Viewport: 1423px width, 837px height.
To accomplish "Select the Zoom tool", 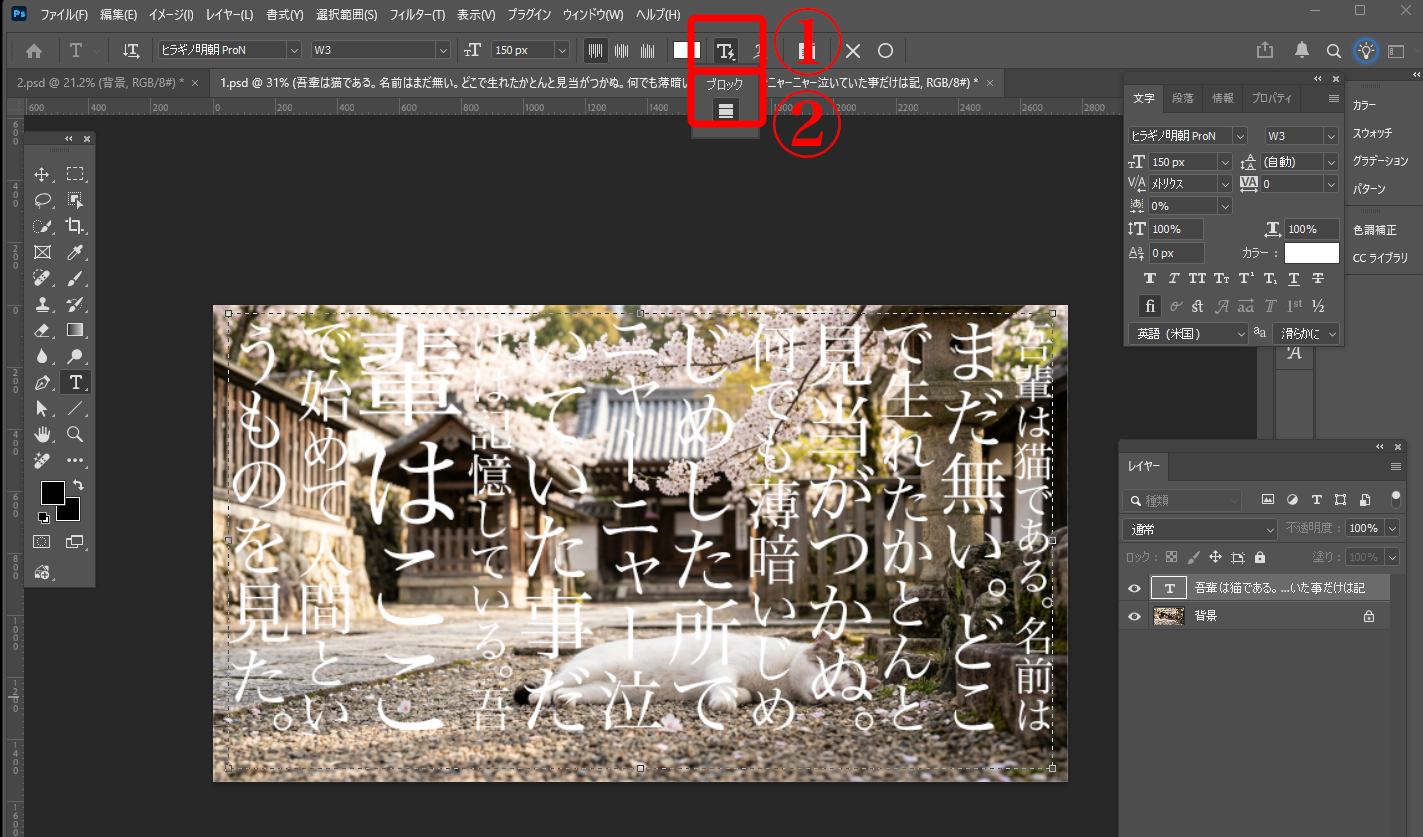I will point(74,433).
